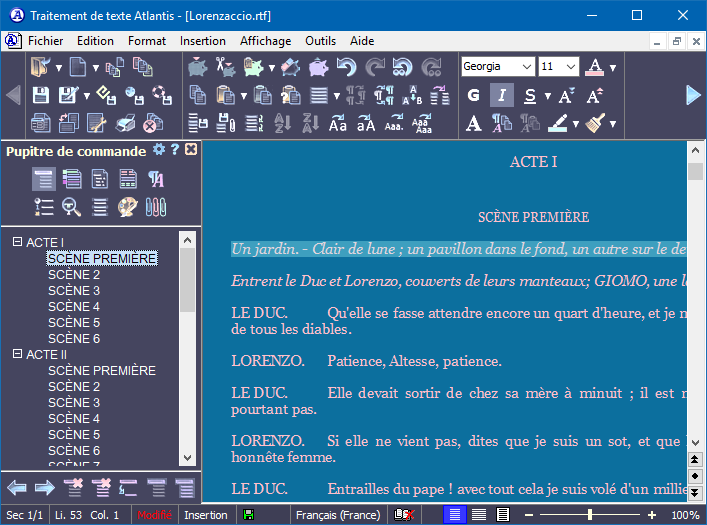Close the Pupitre de commande panel
Screen dimensions: 707x525
click(191, 150)
